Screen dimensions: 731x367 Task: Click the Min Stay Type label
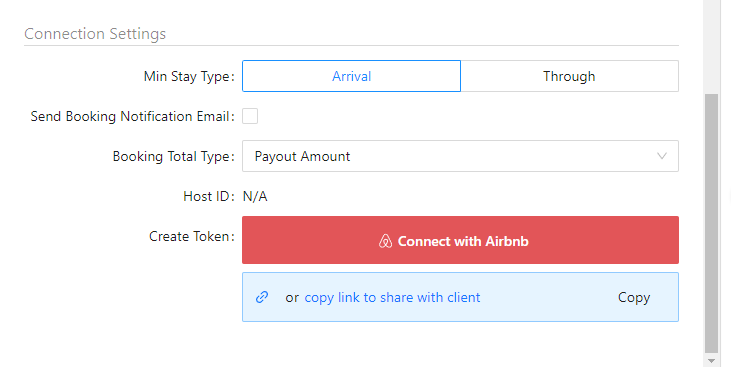(189, 76)
